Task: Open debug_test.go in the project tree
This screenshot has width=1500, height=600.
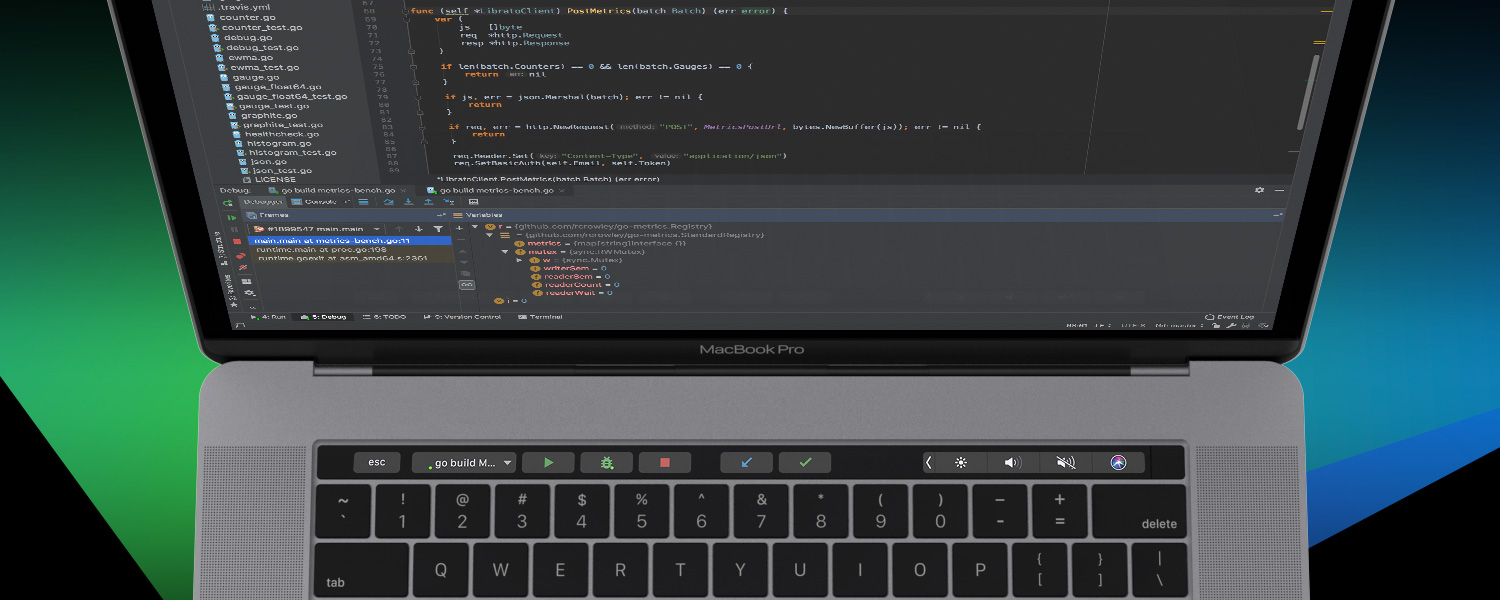Action: coord(254,47)
